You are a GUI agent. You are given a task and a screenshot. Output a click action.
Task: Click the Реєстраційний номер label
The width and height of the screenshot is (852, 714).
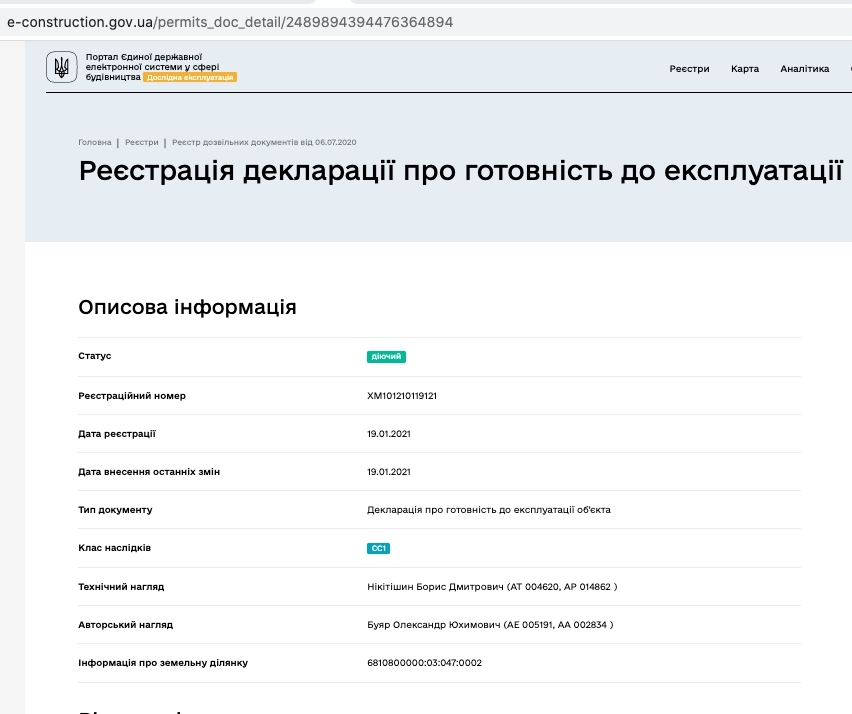tap(132, 396)
